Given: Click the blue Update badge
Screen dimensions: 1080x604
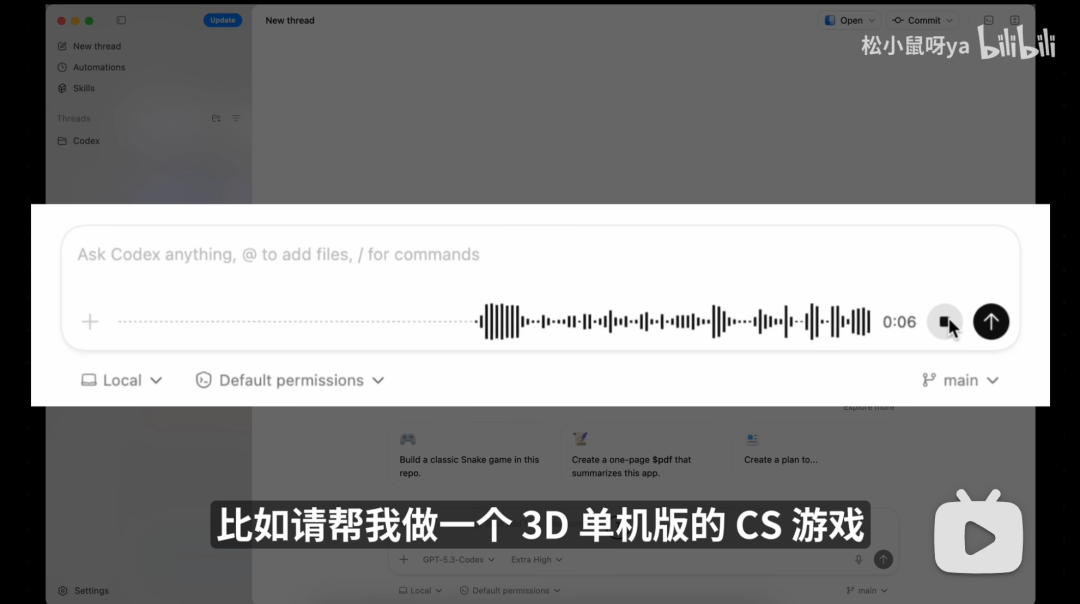Looking at the screenshot, I should click(x=222, y=21).
